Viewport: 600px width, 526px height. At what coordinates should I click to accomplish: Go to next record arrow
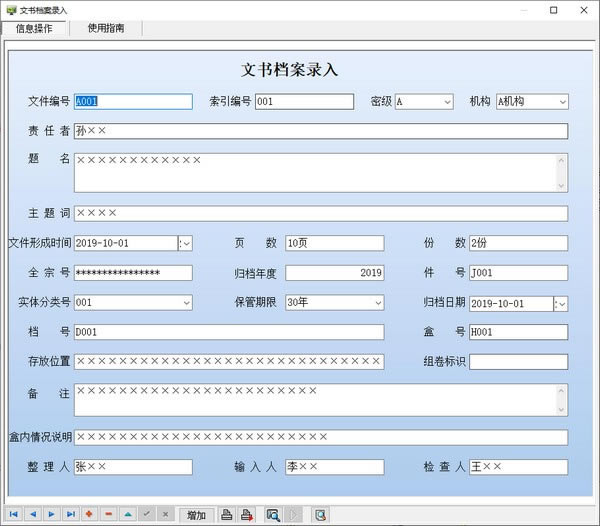51,514
